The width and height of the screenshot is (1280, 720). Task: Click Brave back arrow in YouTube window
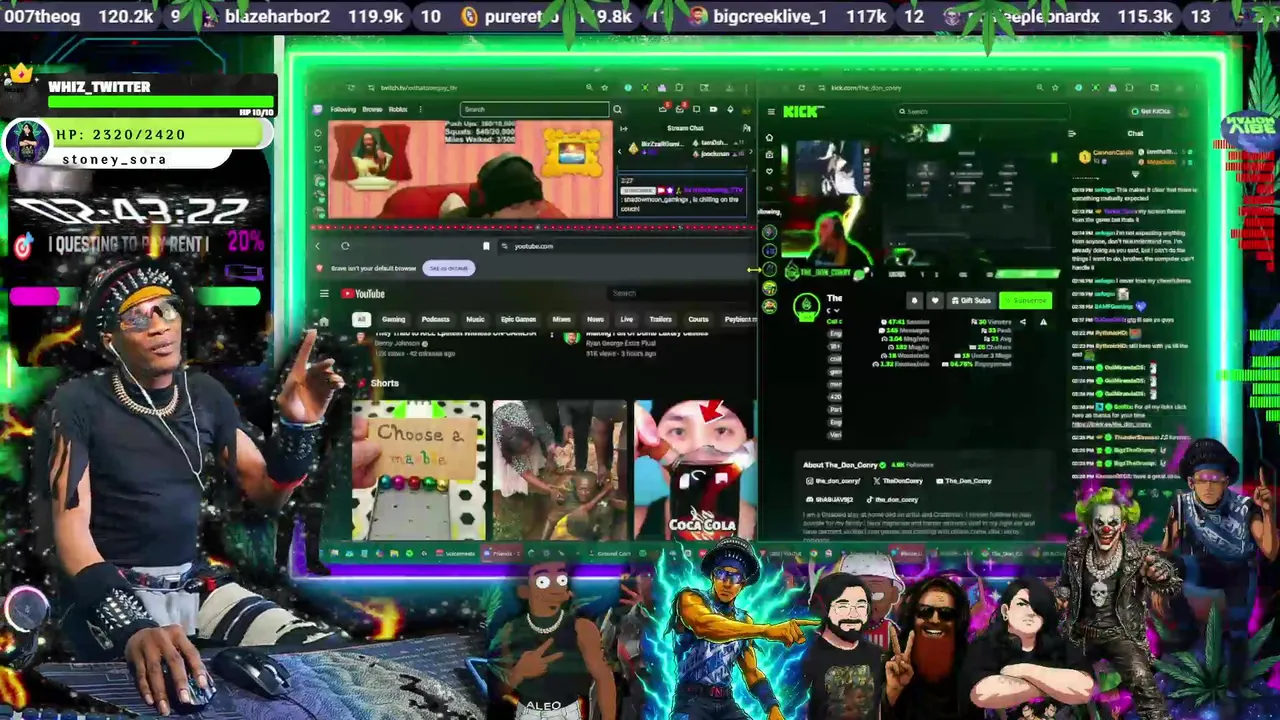[x=317, y=246]
